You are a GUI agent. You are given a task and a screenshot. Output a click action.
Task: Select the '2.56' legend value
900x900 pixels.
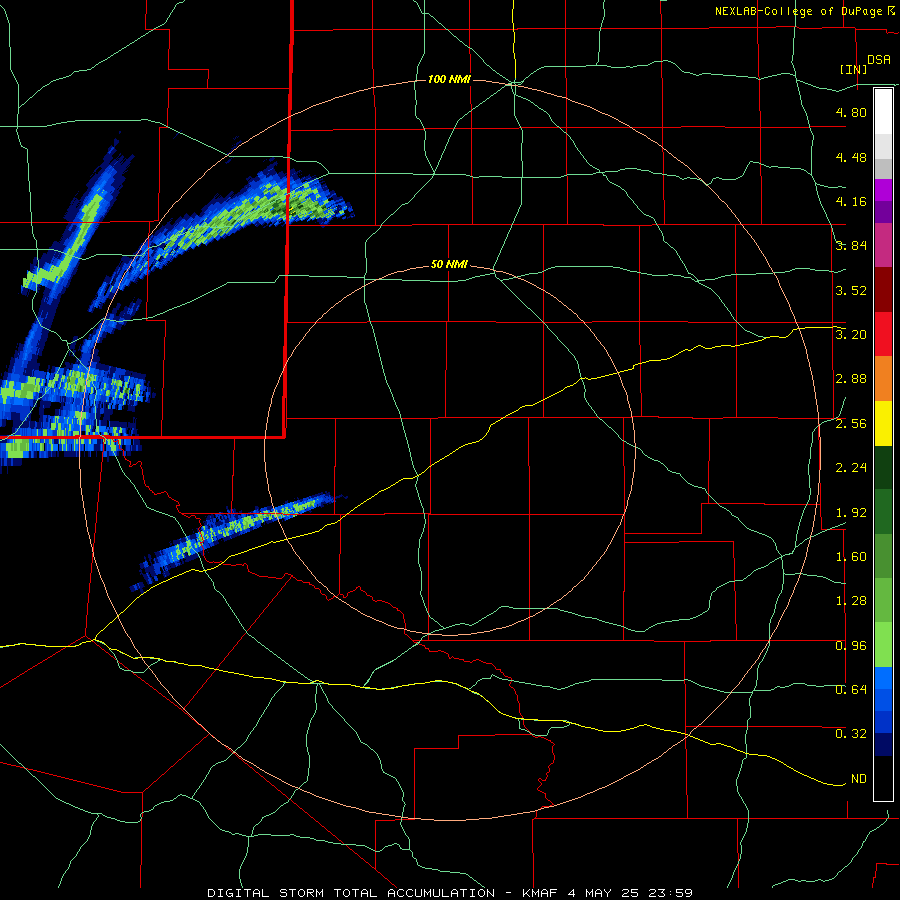(x=851, y=424)
